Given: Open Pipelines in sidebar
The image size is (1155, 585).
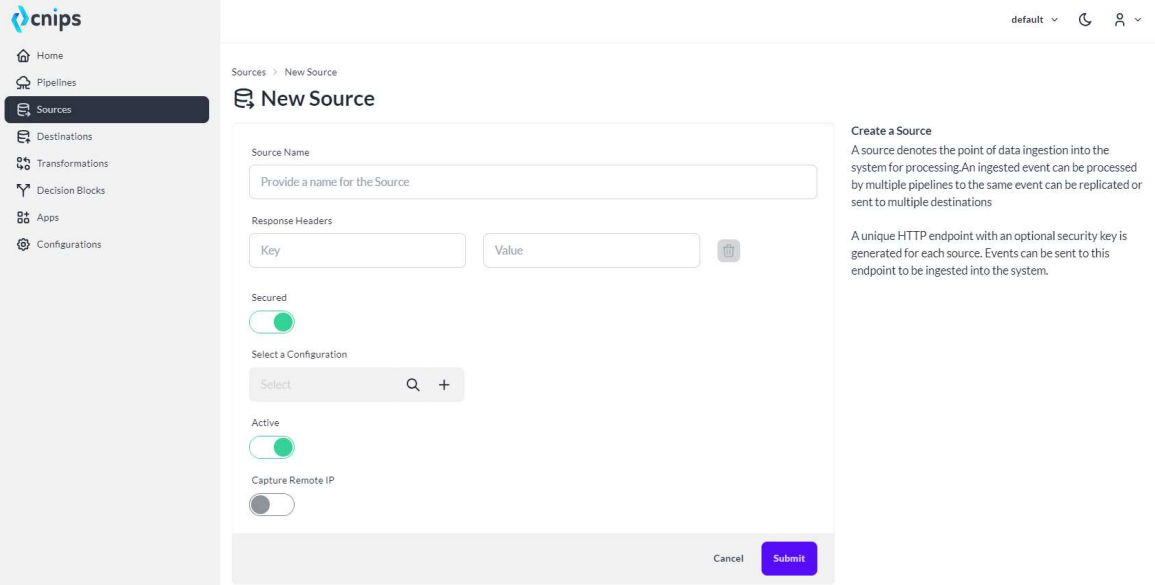Looking at the screenshot, I should point(107,83).
